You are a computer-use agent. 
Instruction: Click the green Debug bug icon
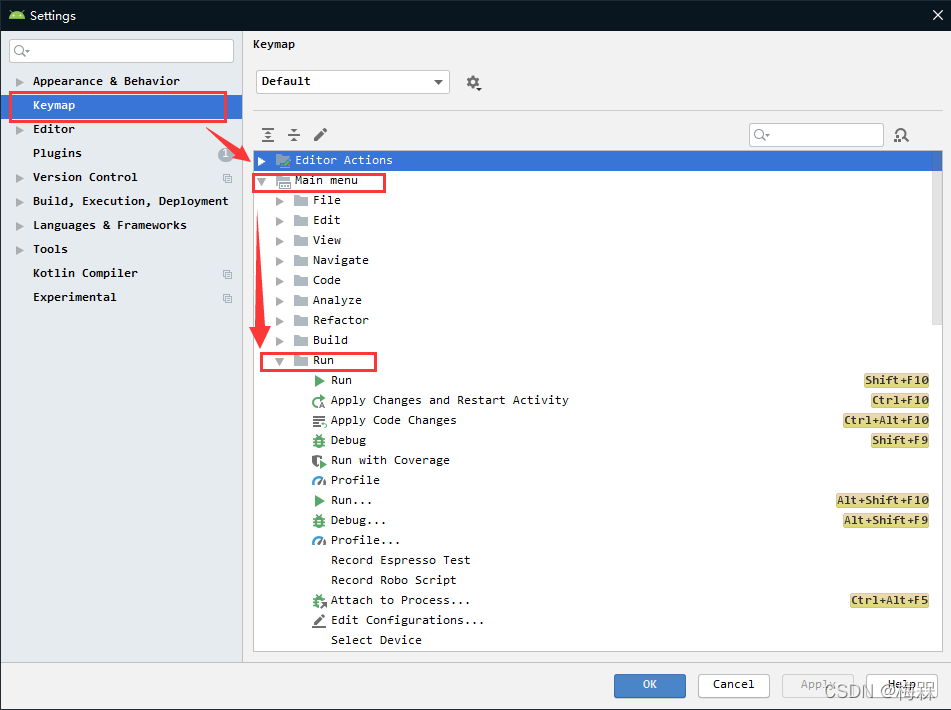[319, 441]
